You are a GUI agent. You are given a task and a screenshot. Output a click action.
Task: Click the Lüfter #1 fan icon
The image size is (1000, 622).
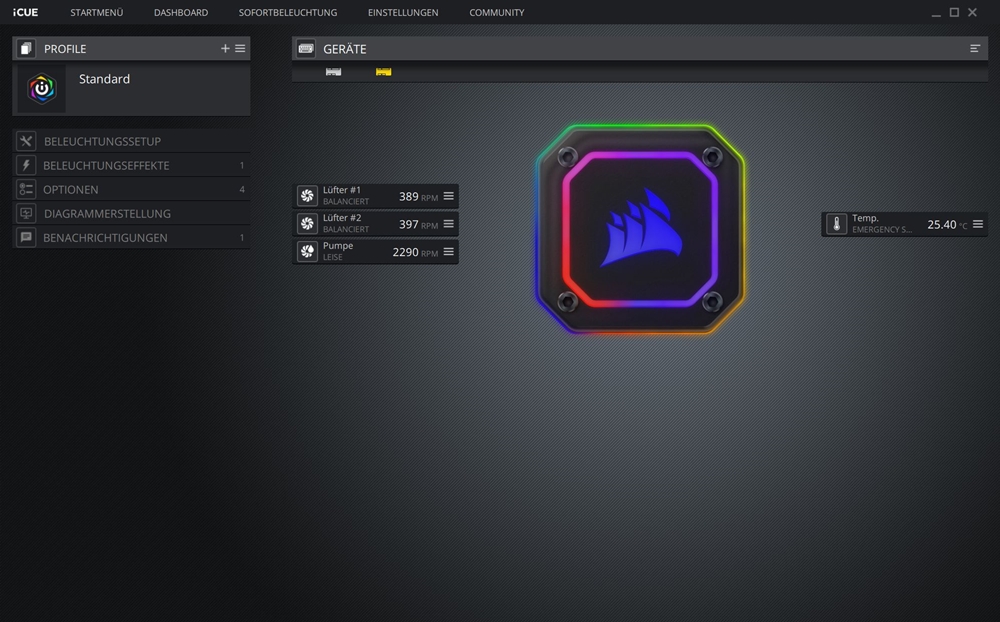(x=307, y=196)
